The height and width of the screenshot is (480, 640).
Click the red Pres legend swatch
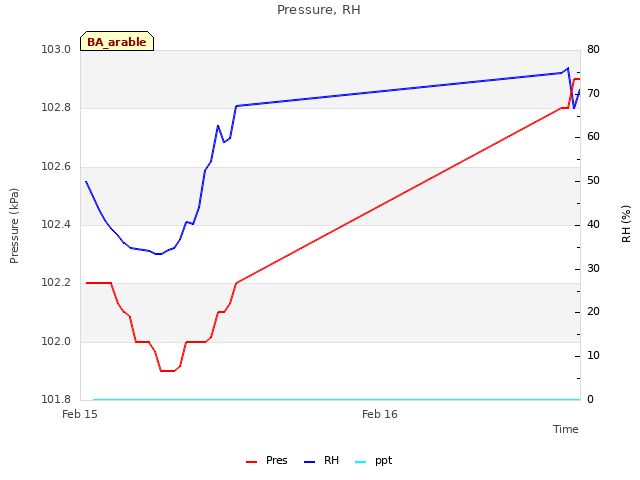pyautogui.click(x=251, y=462)
